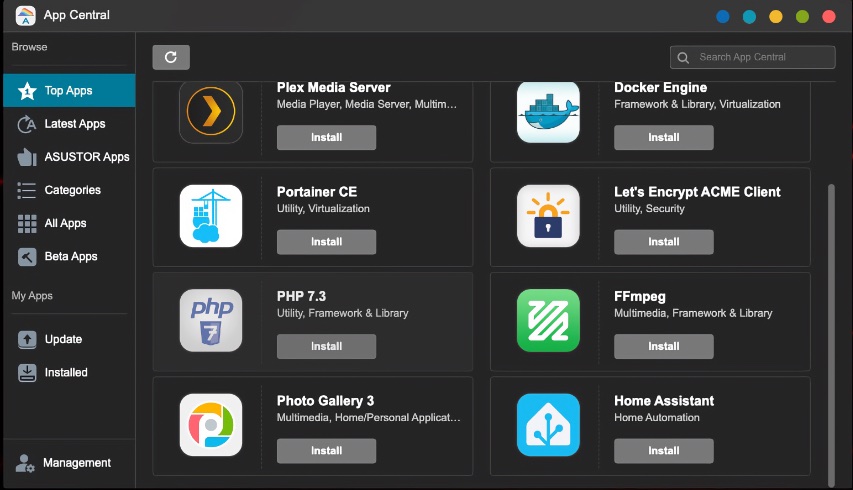Click the search magnifier icon
The width and height of the screenshot is (853, 490).
[683, 57]
